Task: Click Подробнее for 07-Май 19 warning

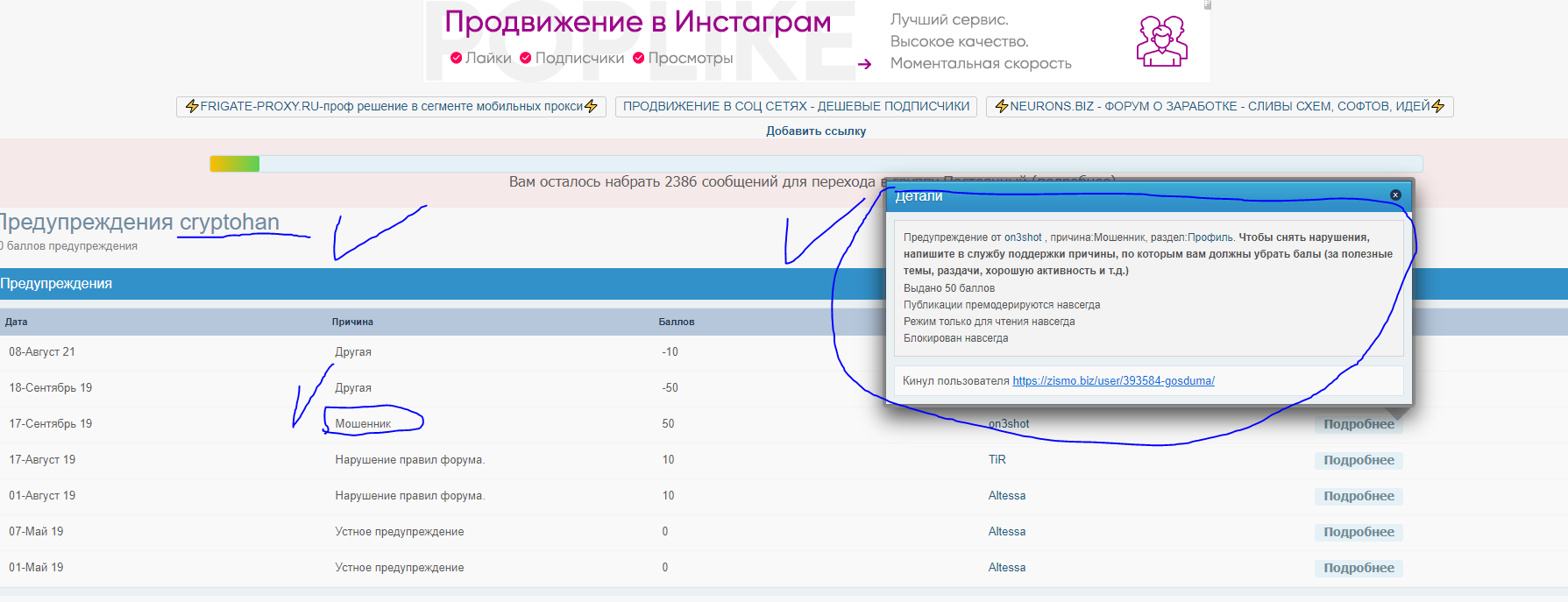Action: tap(1358, 532)
